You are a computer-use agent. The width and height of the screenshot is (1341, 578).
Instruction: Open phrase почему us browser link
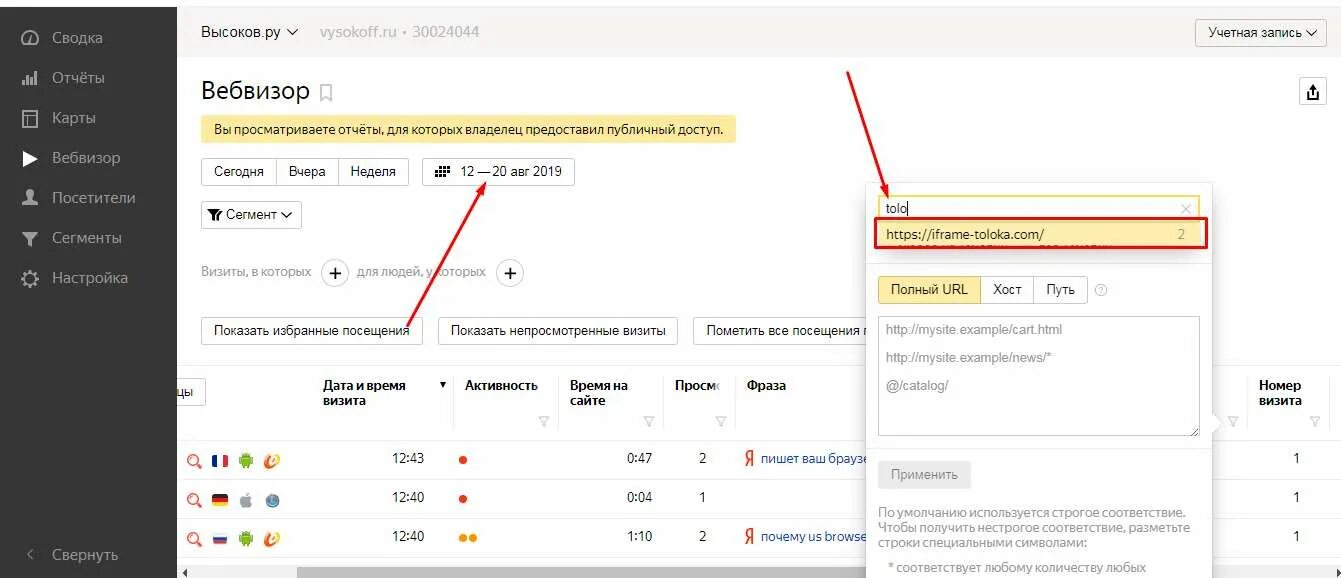813,537
